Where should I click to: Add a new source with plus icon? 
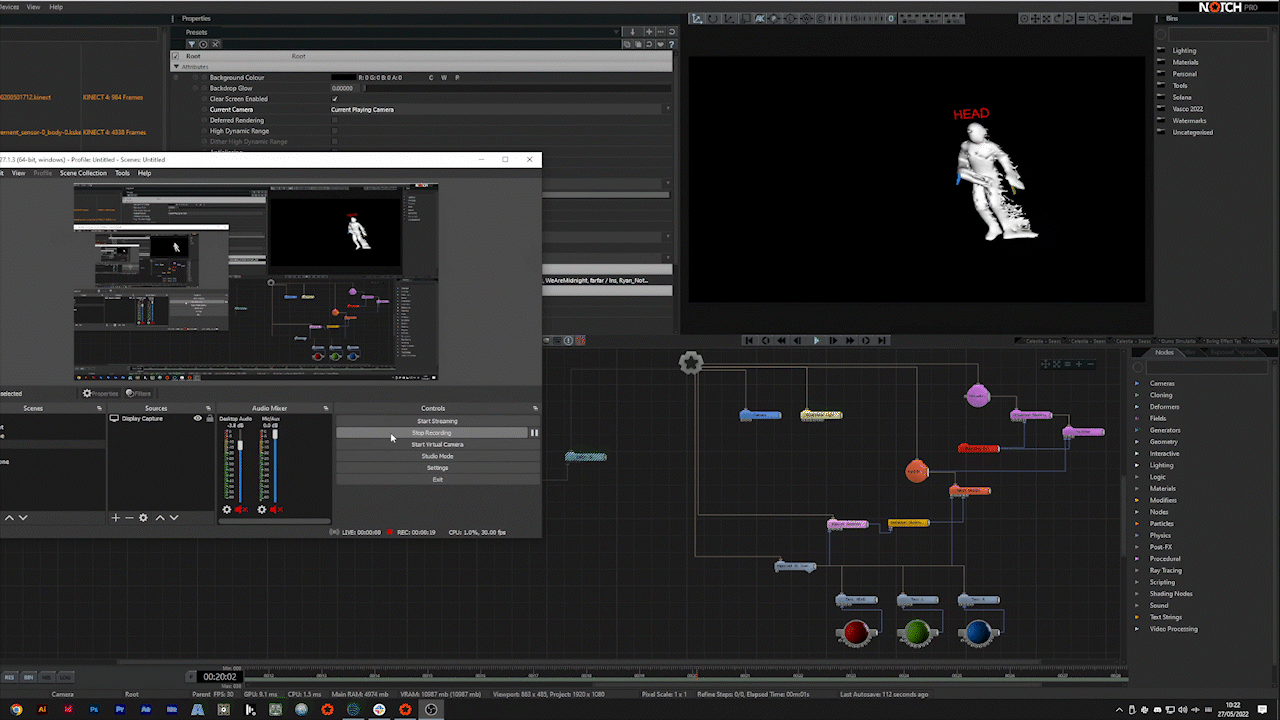coord(115,517)
